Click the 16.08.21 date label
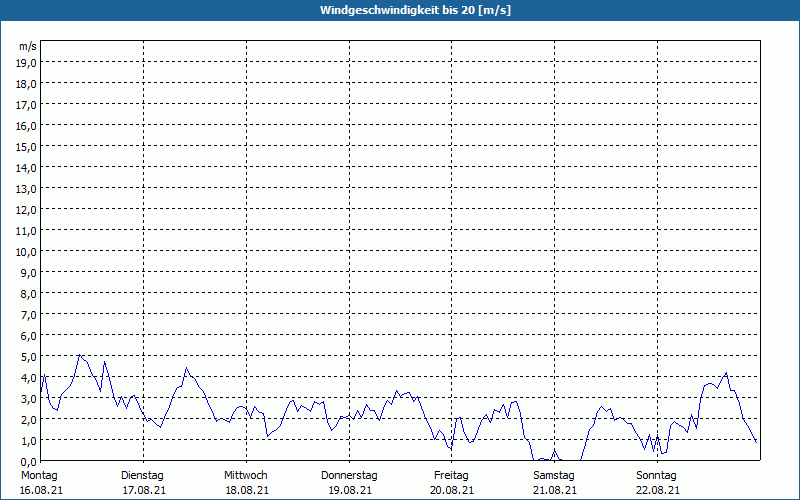 39,490
